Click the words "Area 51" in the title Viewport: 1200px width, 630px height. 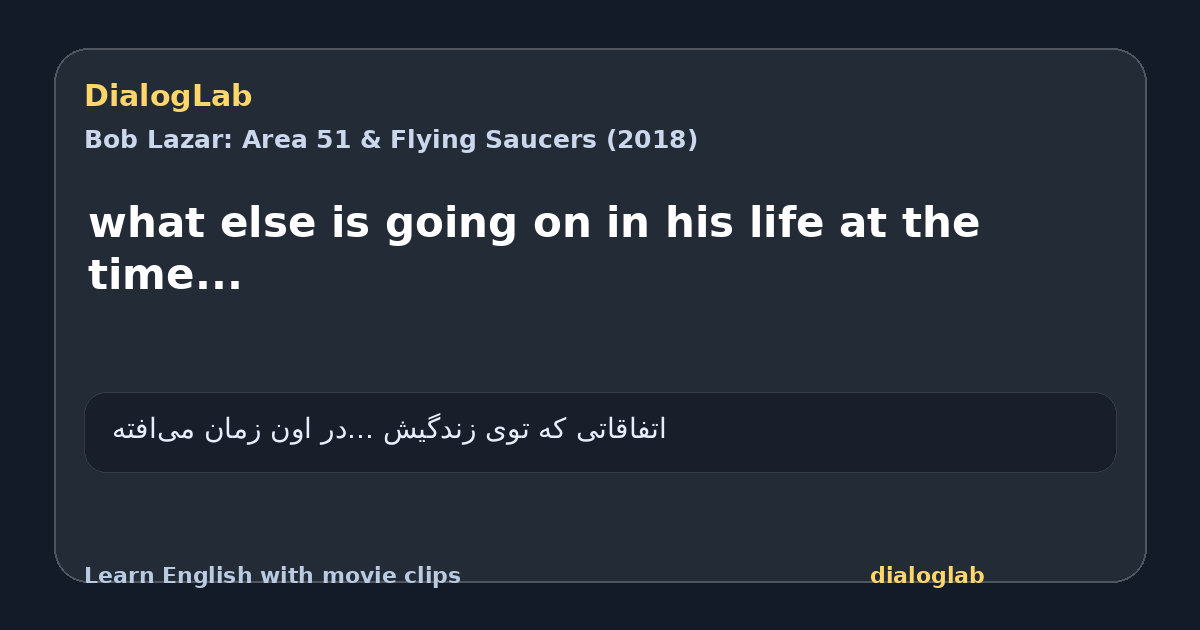pyautogui.click(x=296, y=140)
